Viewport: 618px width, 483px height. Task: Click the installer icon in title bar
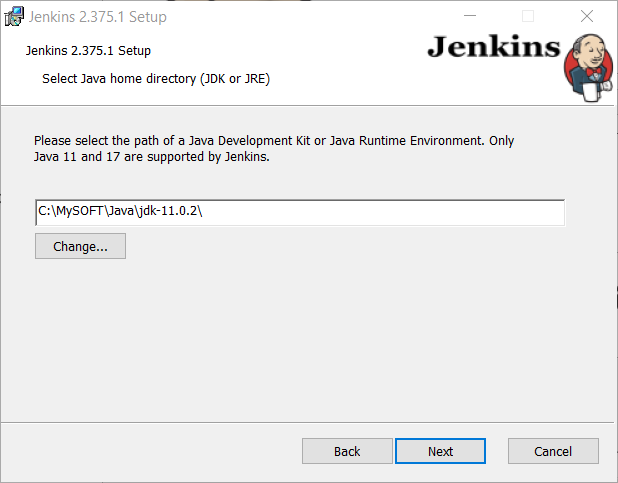tap(14, 17)
